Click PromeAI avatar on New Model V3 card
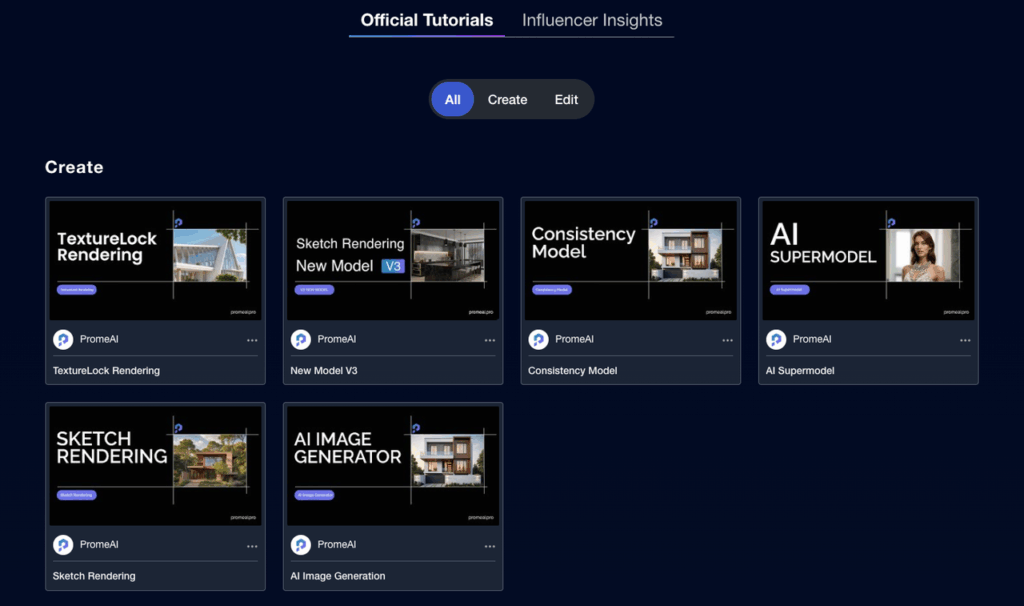 pos(301,340)
